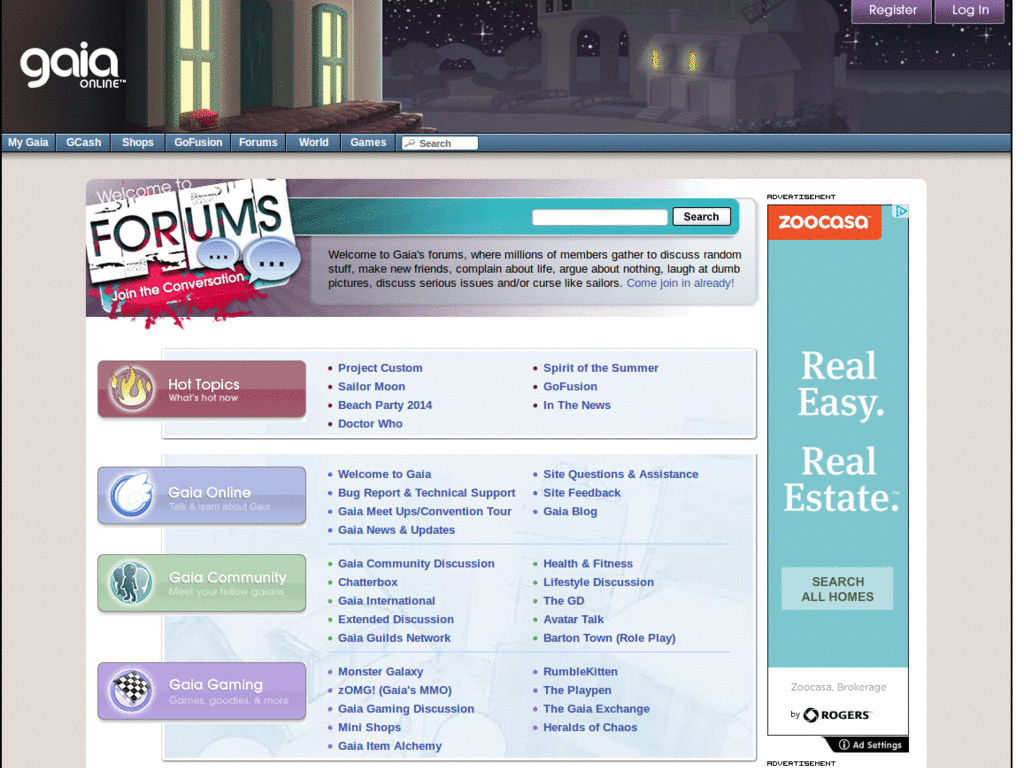1024x768 pixels.
Task: Open the My Gaia menu
Action: point(28,142)
